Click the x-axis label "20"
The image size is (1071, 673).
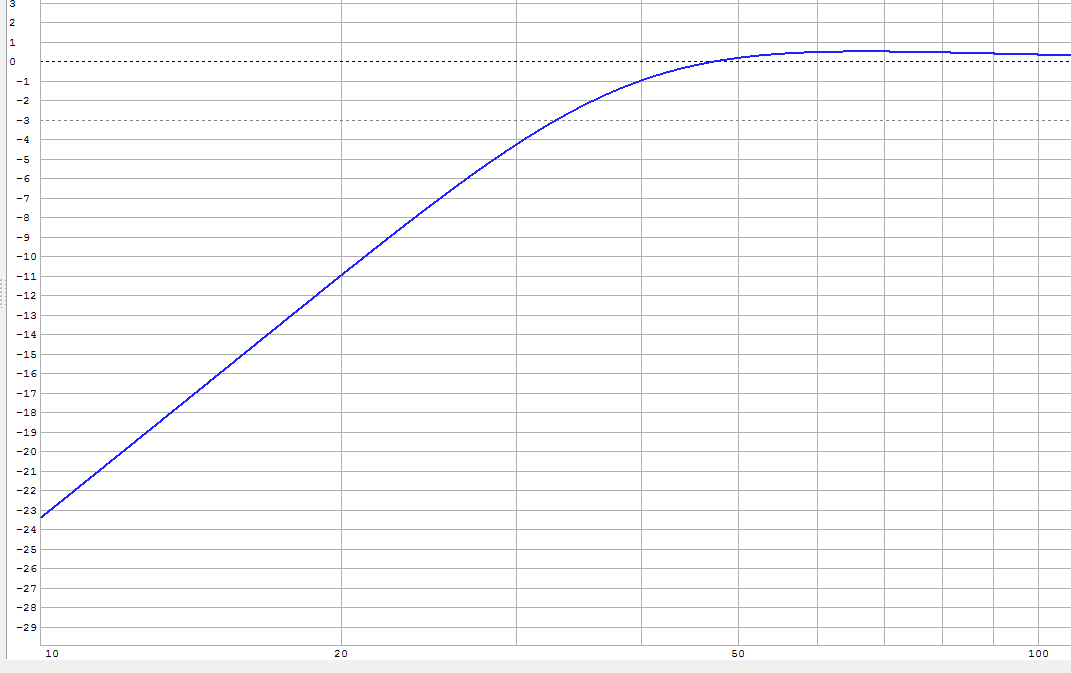click(341, 654)
